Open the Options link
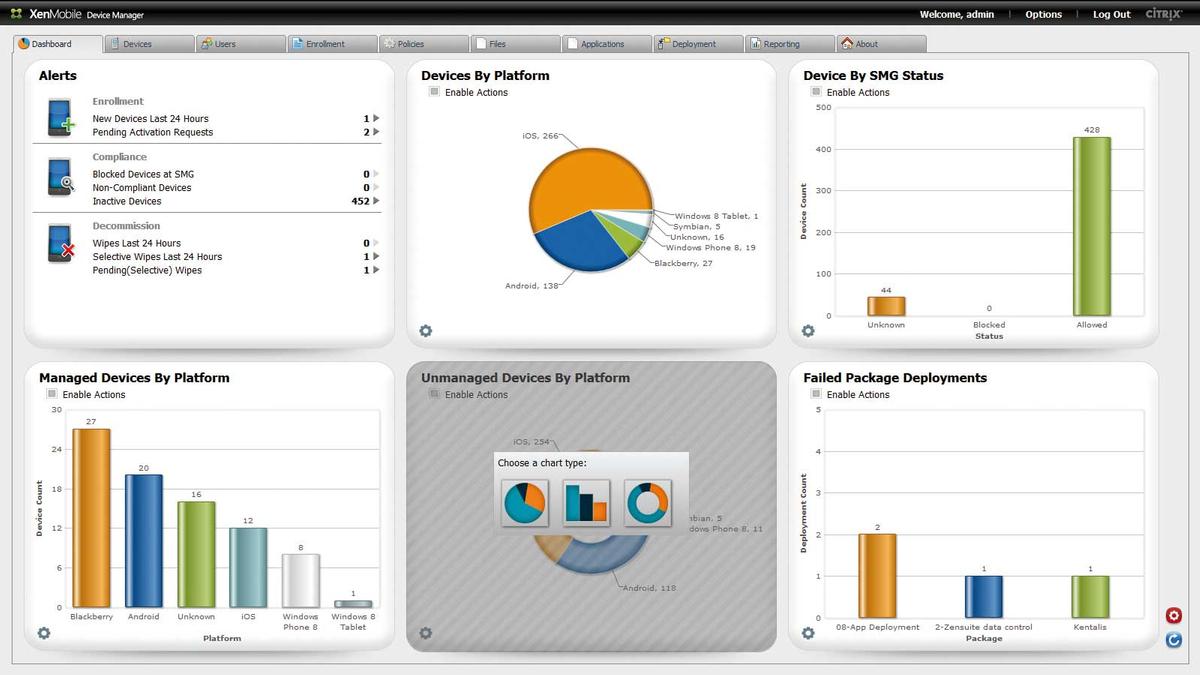The height and width of the screenshot is (675, 1200). pyautogui.click(x=1043, y=14)
